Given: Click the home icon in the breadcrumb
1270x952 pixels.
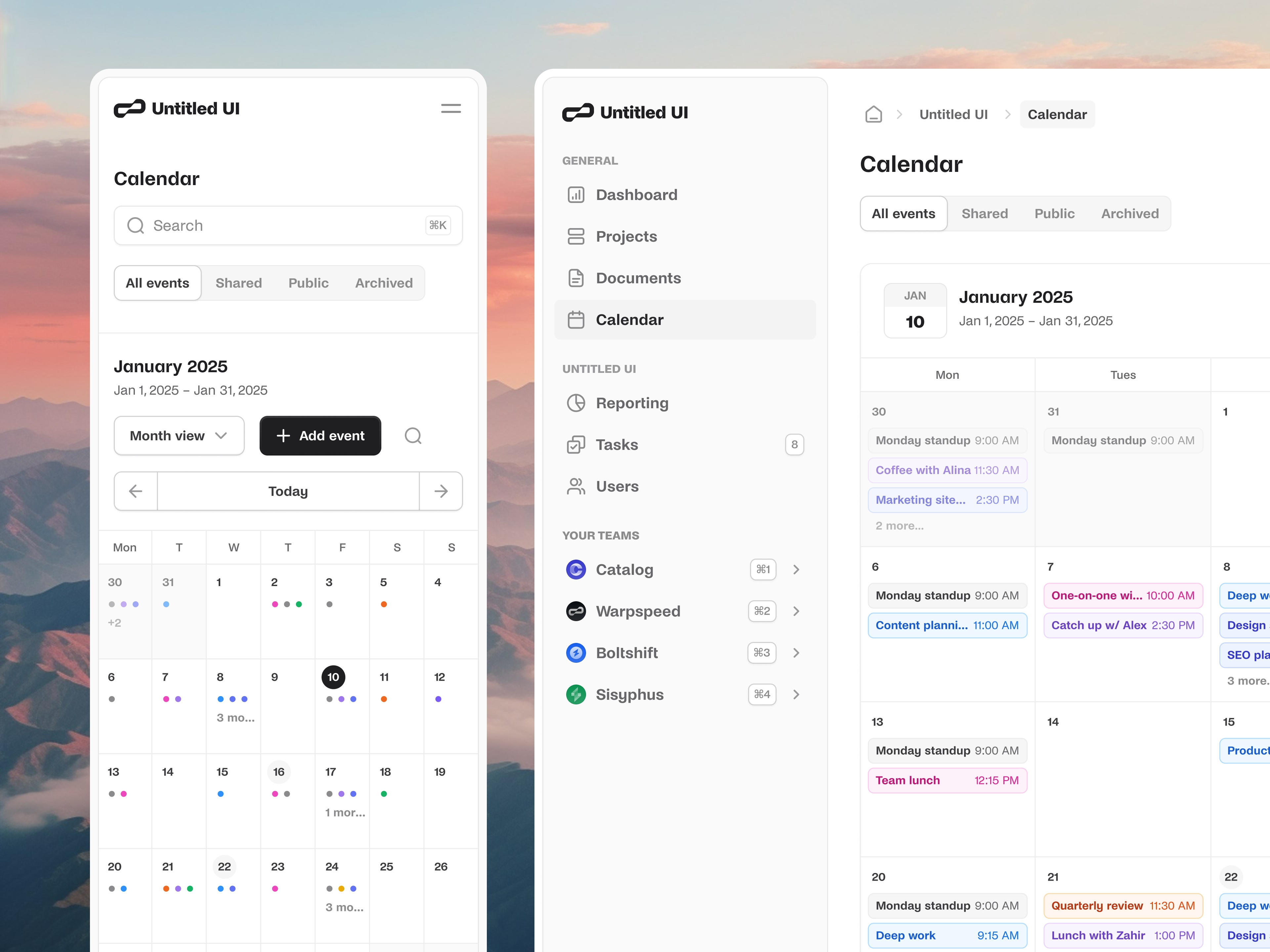Looking at the screenshot, I should (873, 114).
